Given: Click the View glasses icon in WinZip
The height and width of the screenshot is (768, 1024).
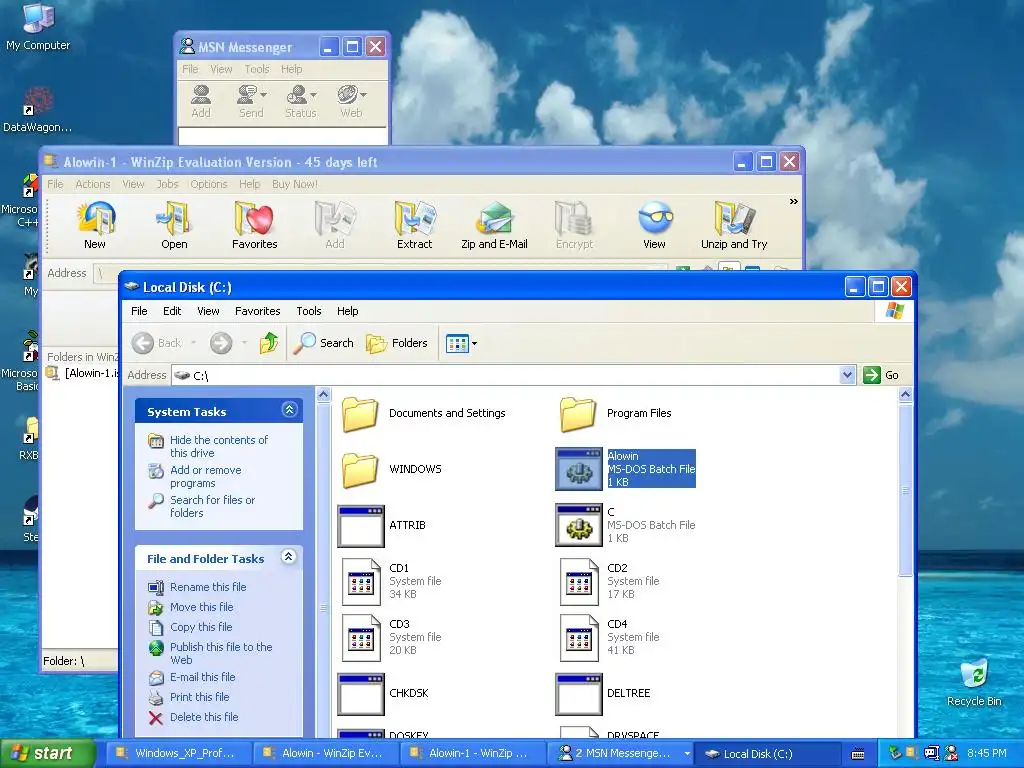Looking at the screenshot, I should pos(654,225).
